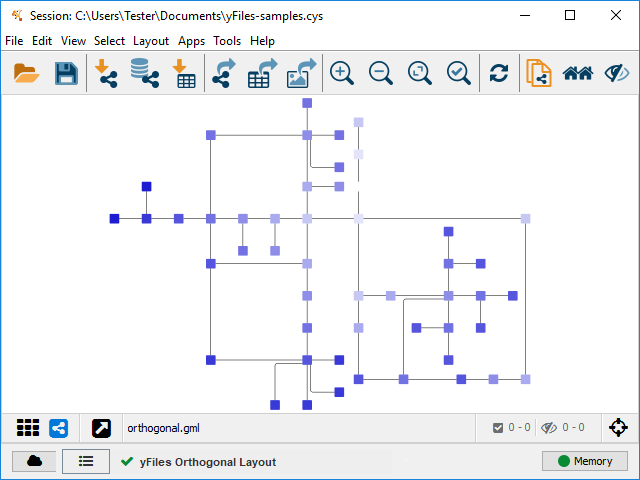Image resolution: width=640 pixels, height=480 pixels.
Task: Open the Edit menu
Action: pos(42,41)
